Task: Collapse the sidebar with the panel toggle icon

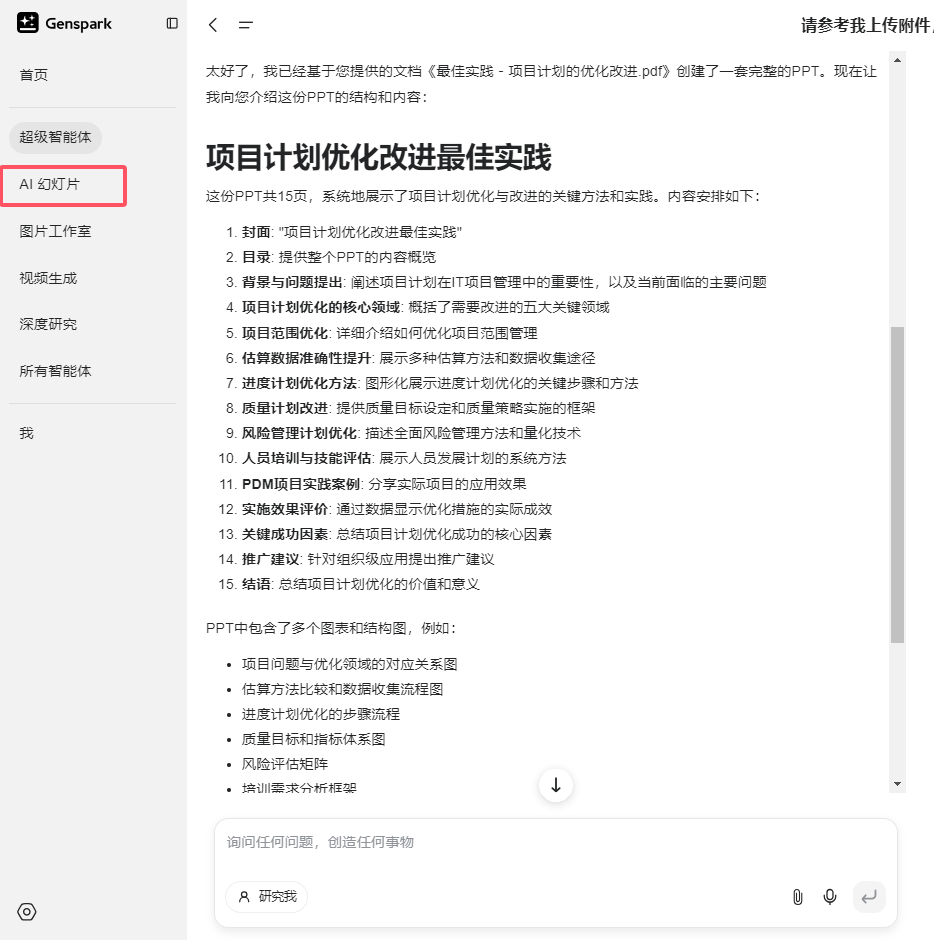Action: click(x=170, y=23)
